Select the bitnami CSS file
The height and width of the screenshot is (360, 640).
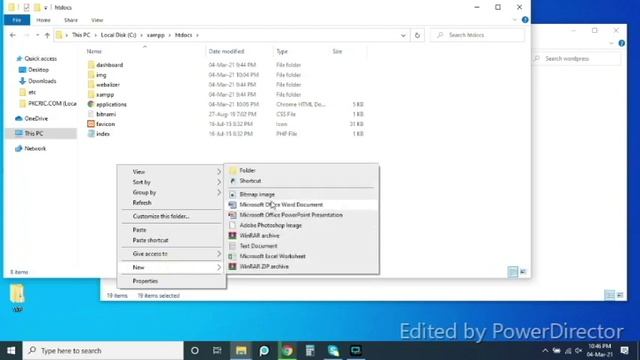[x=106, y=114]
